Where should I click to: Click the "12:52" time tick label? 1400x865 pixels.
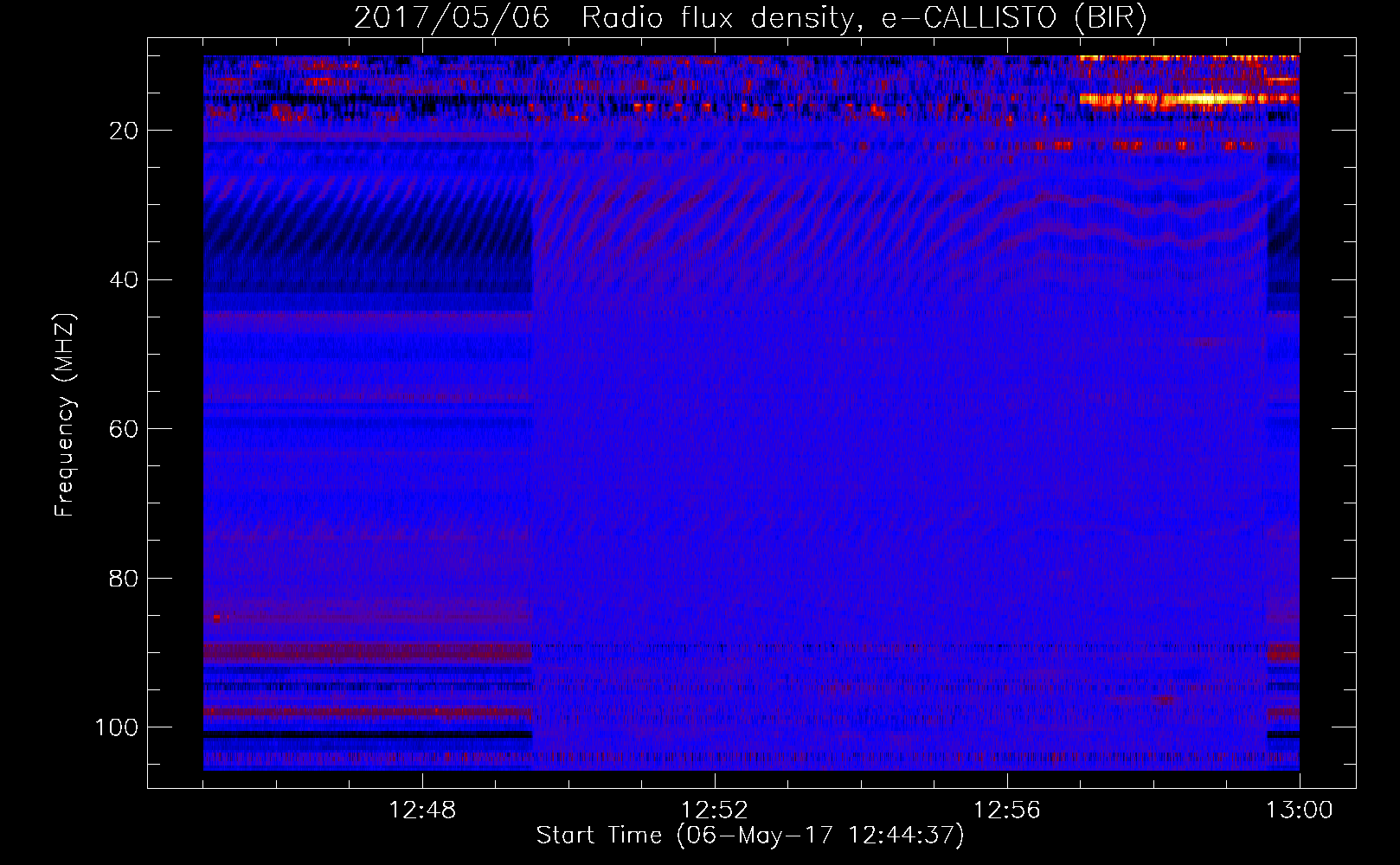click(715, 811)
